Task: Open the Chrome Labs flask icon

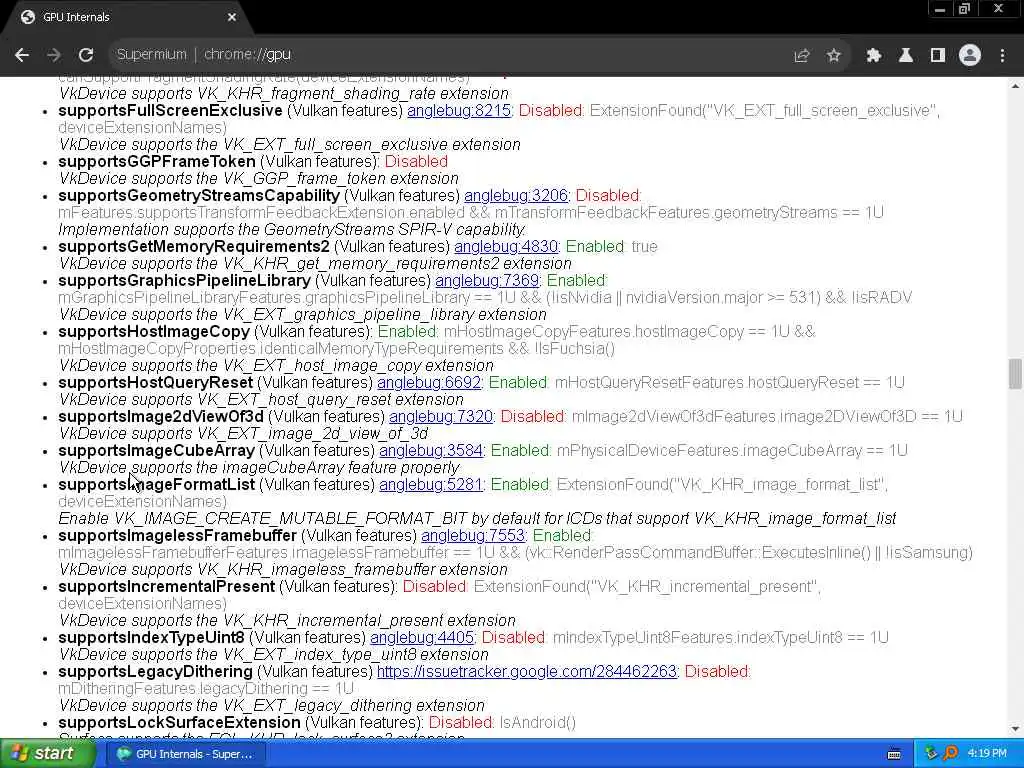Action: tap(906, 56)
